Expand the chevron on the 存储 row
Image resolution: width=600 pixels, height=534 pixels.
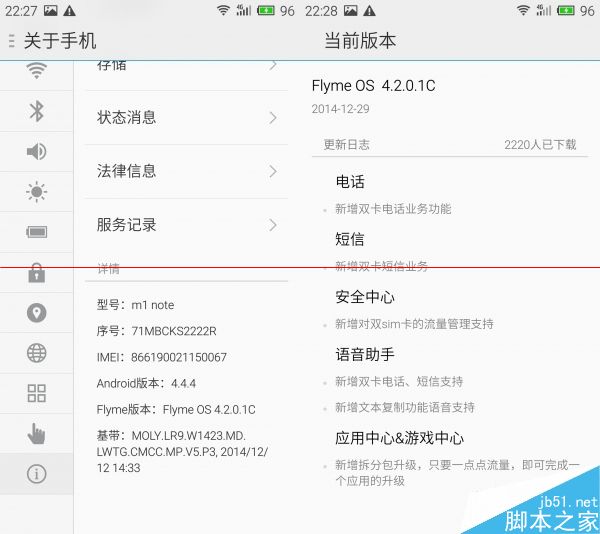coord(272,65)
